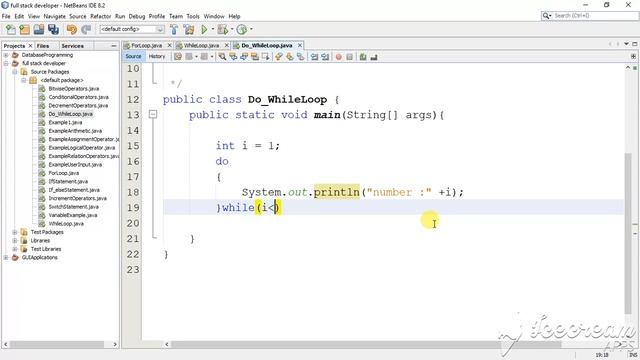Click the Uncomment icon in editor toolbar
This screenshot has width=640, height=360.
[x=374, y=57]
